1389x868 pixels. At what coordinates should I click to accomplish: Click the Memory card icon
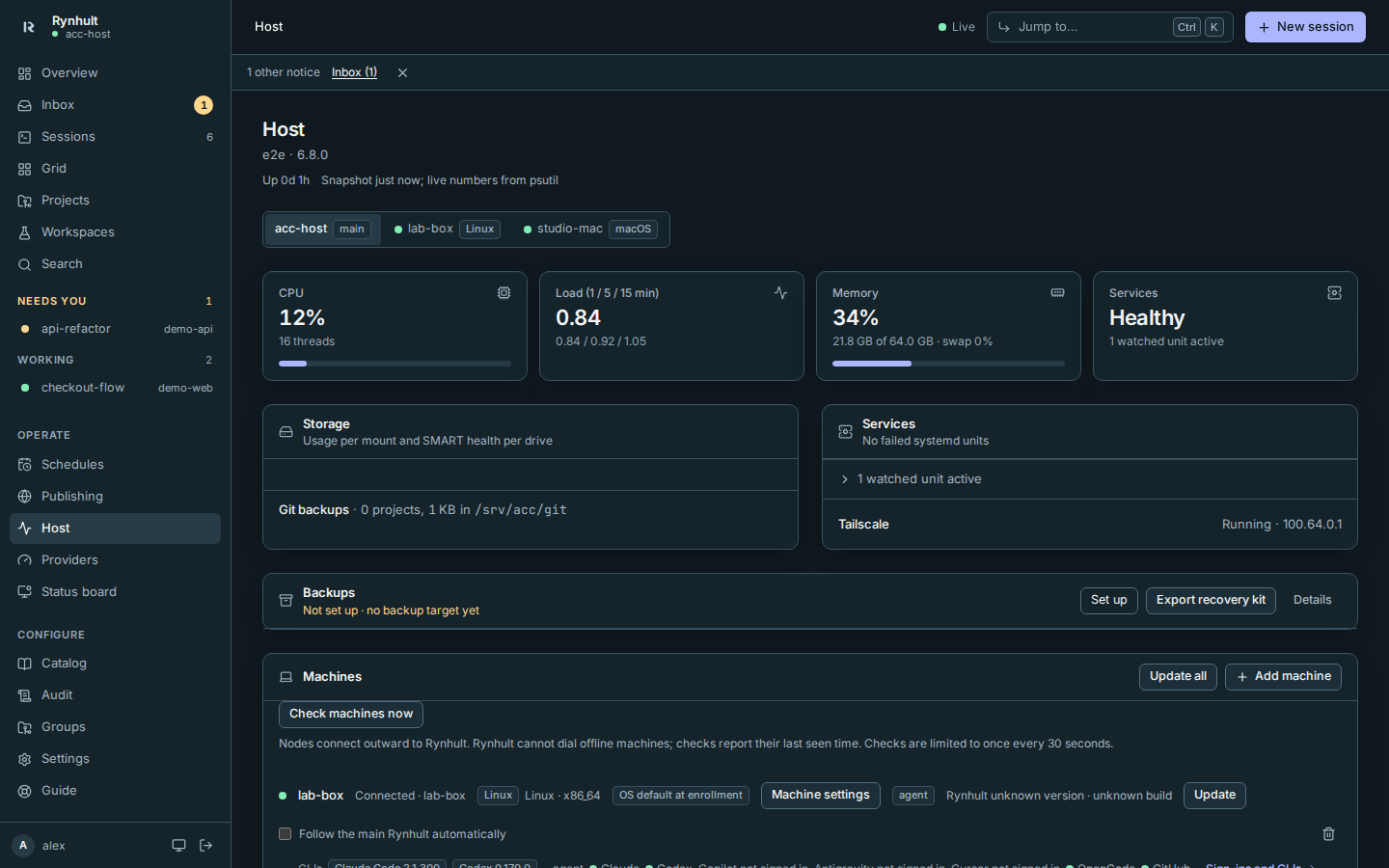click(x=1057, y=293)
